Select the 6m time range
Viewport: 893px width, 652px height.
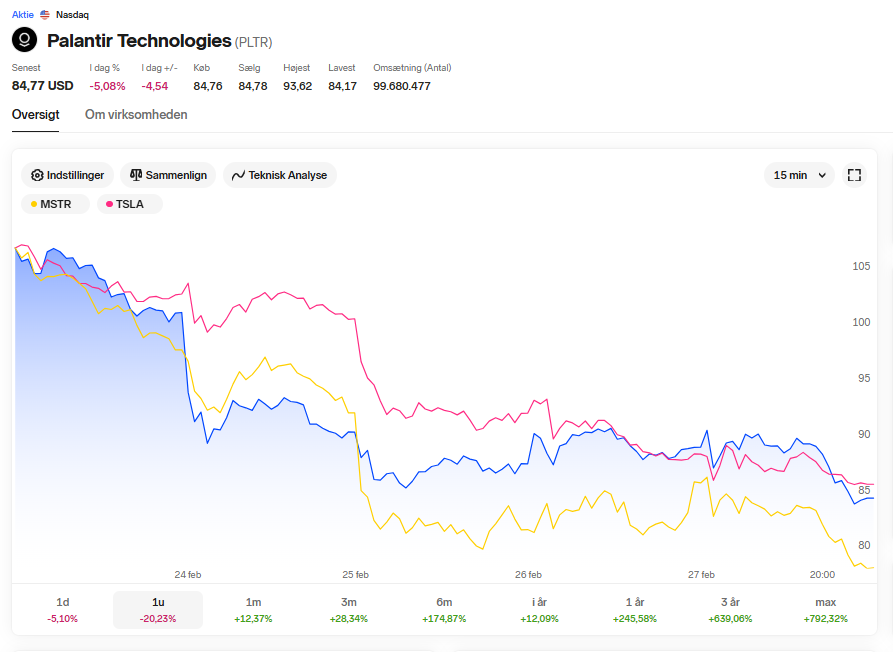click(x=444, y=610)
